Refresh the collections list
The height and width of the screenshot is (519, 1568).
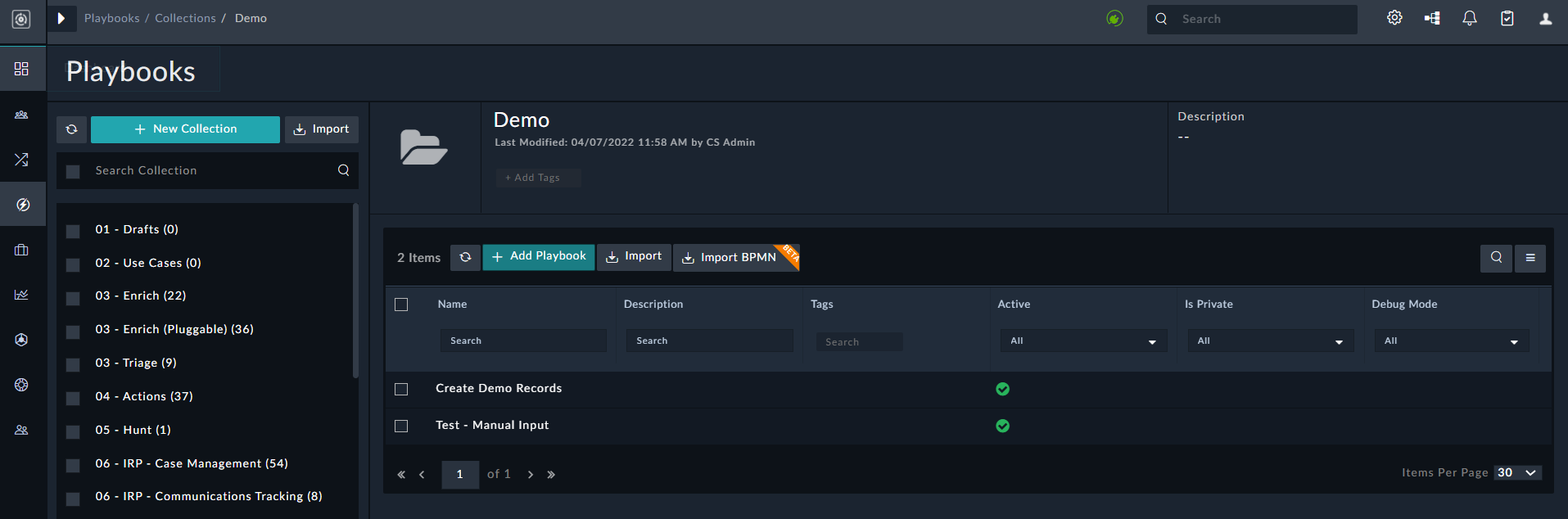click(72, 129)
